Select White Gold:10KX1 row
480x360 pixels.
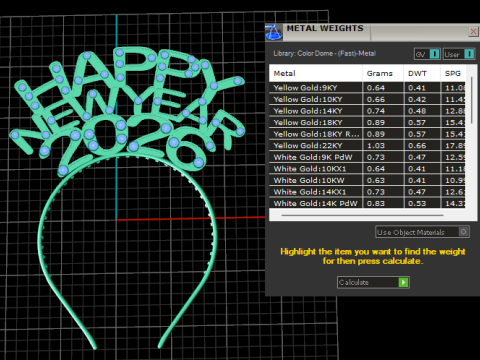coord(367,169)
